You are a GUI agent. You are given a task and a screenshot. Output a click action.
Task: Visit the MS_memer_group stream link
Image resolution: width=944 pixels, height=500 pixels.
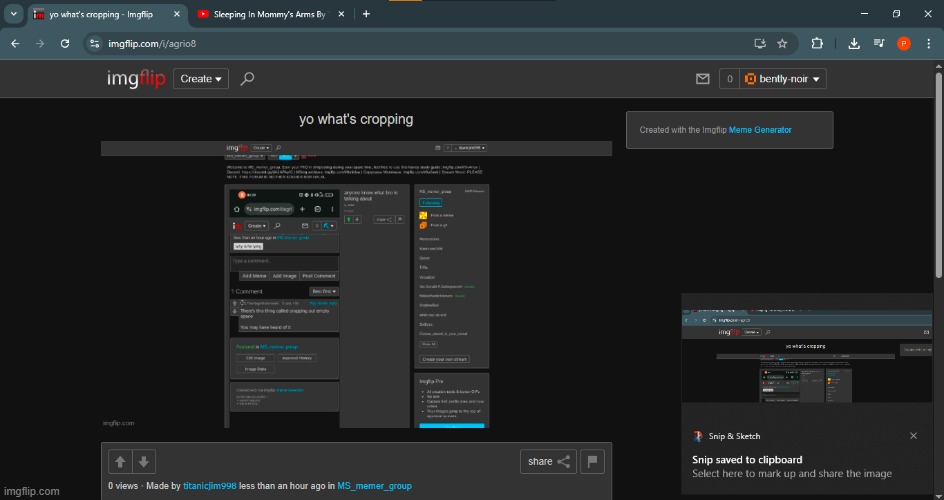[x=374, y=486]
